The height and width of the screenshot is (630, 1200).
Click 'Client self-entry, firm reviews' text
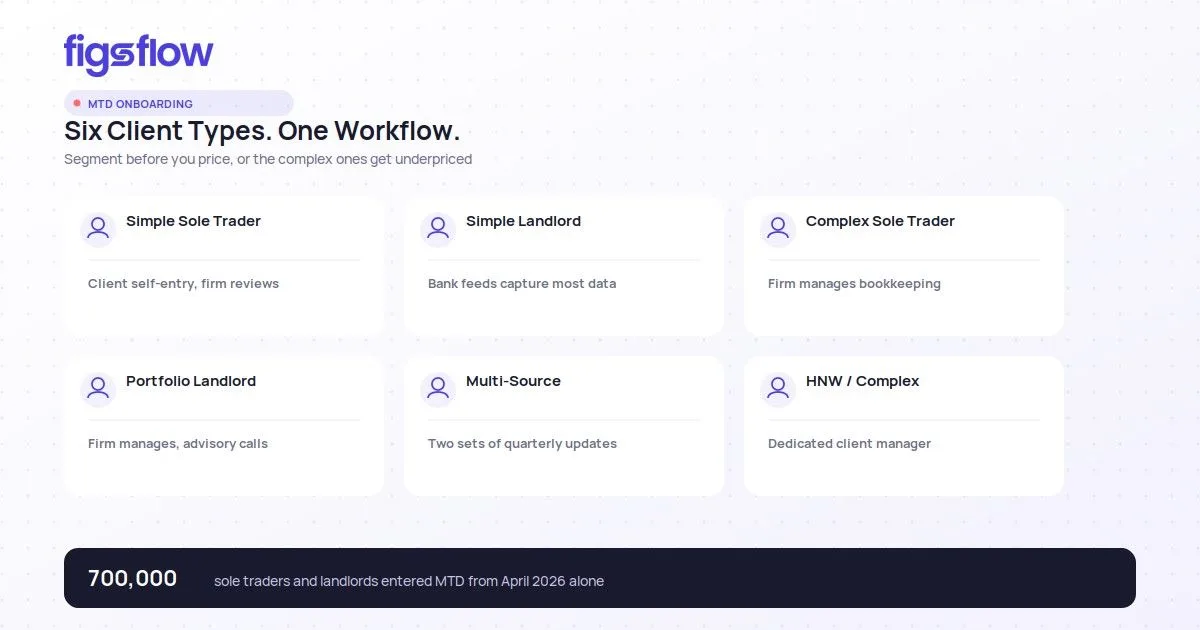point(183,284)
